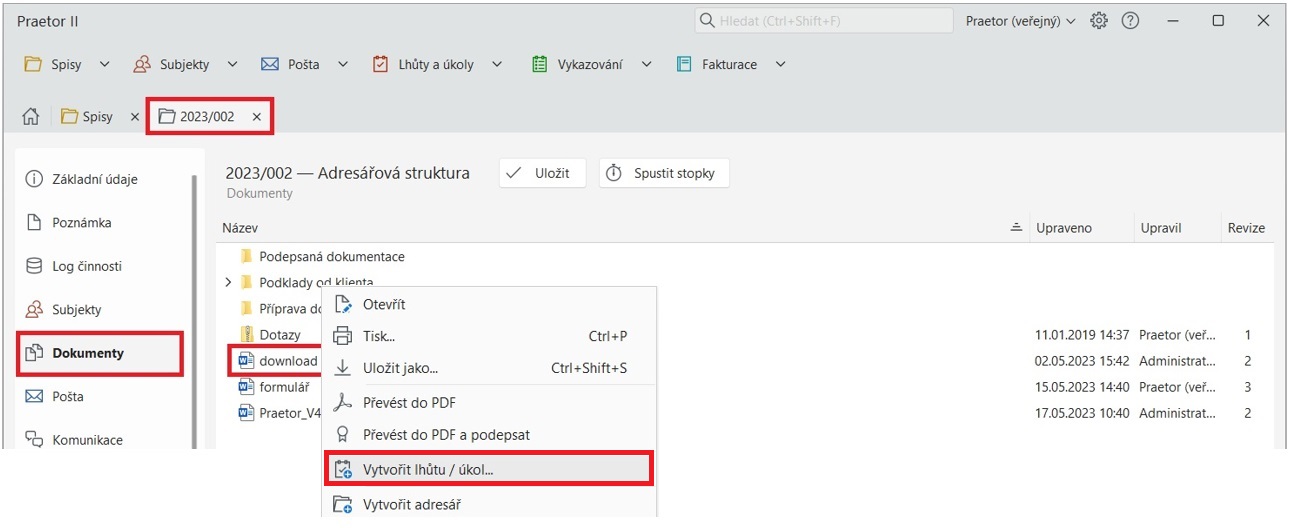Click the date 02.05.2023 15:42
The height and width of the screenshot is (528, 1290).
(1081, 361)
